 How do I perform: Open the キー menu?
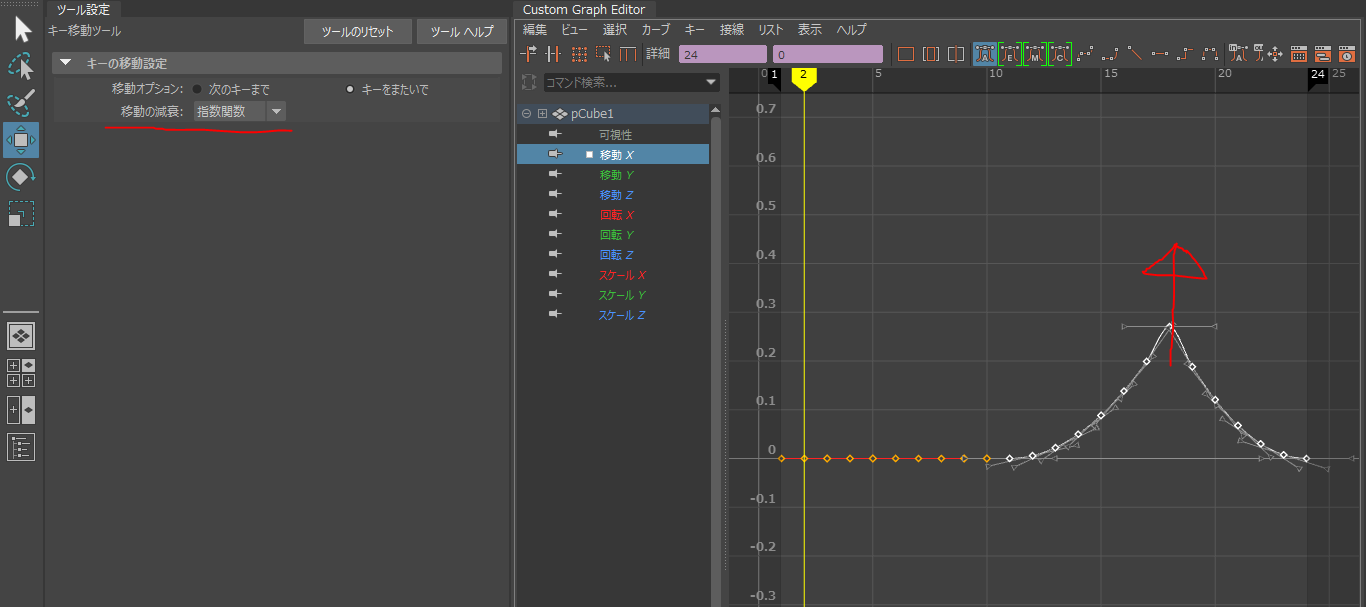click(x=695, y=29)
